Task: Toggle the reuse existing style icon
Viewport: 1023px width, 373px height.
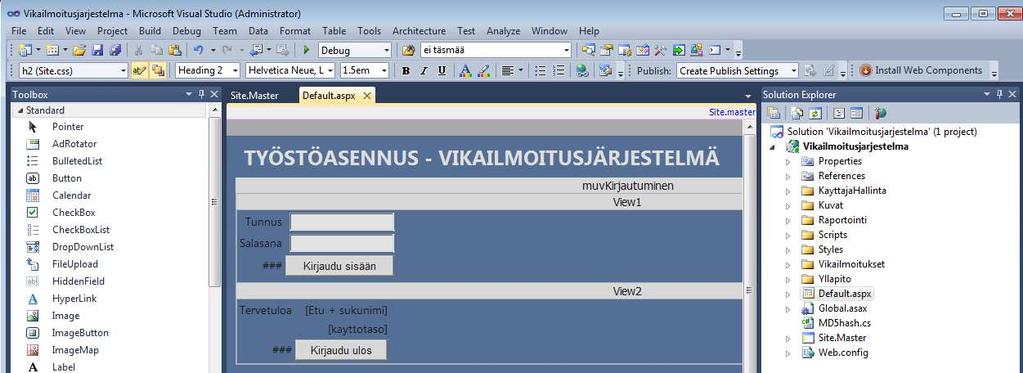Action: click(157, 70)
